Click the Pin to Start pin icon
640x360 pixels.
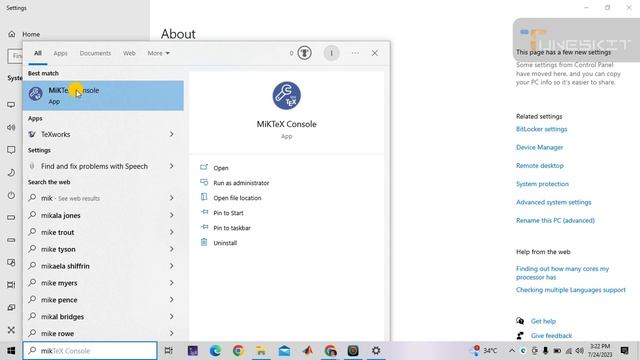pyautogui.click(x=204, y=212)
